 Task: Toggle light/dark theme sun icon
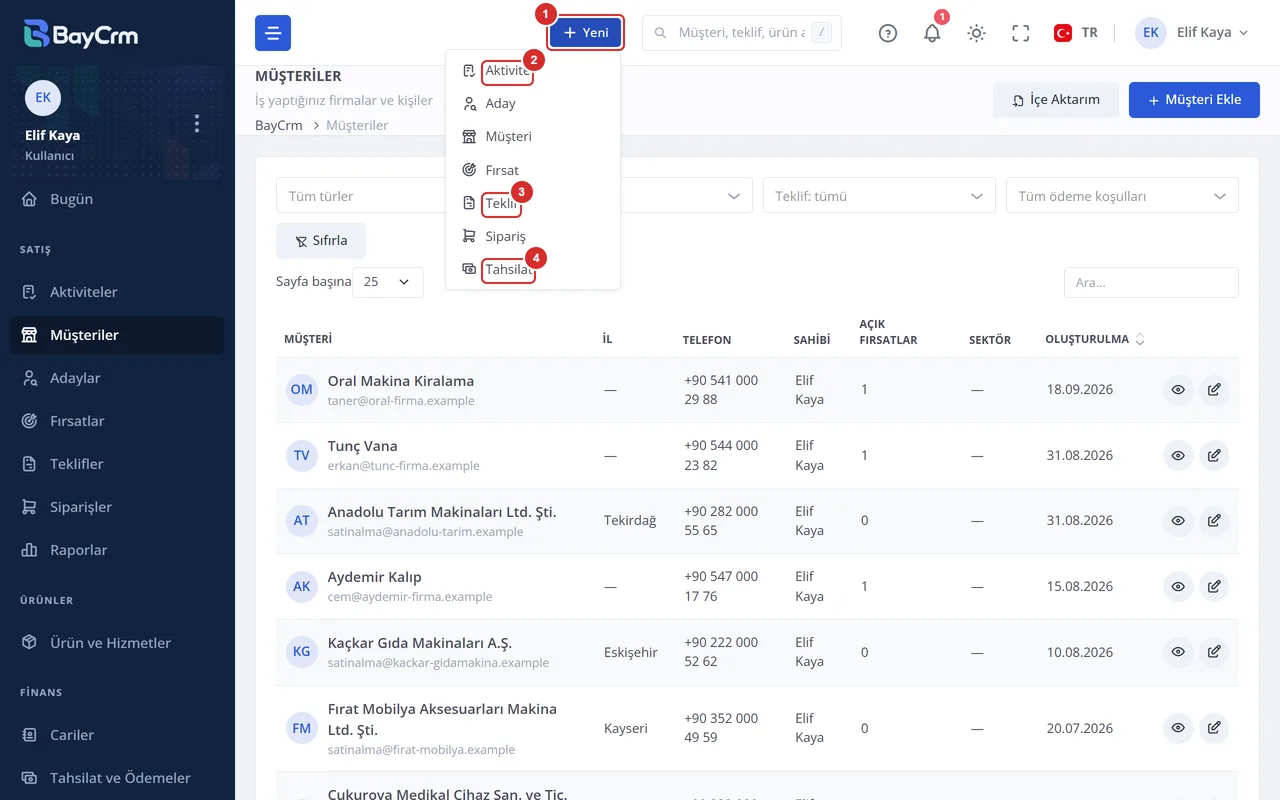click(x=977, y=33)
